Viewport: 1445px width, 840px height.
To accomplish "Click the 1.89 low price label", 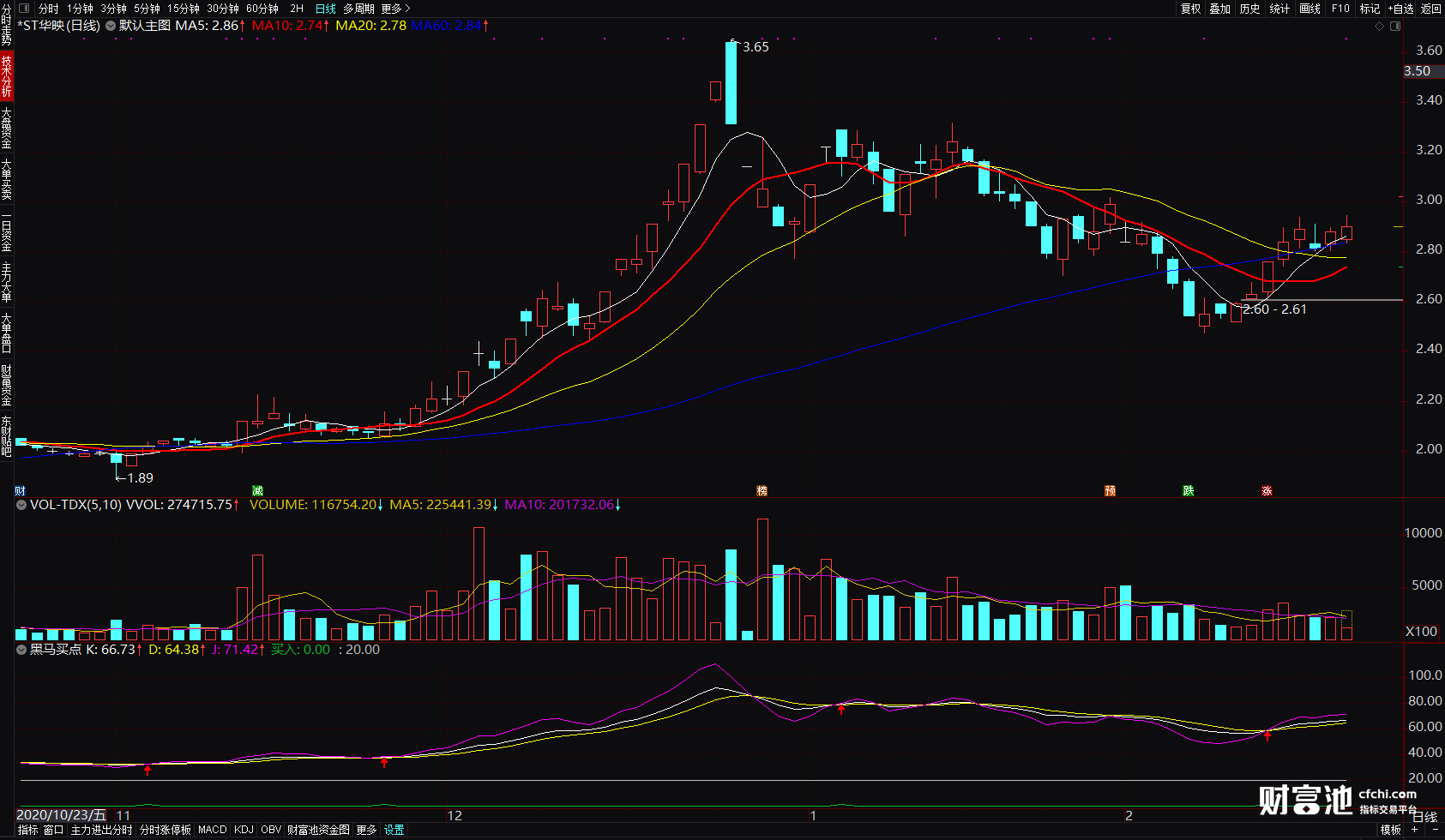I will (x=140, y=478).
